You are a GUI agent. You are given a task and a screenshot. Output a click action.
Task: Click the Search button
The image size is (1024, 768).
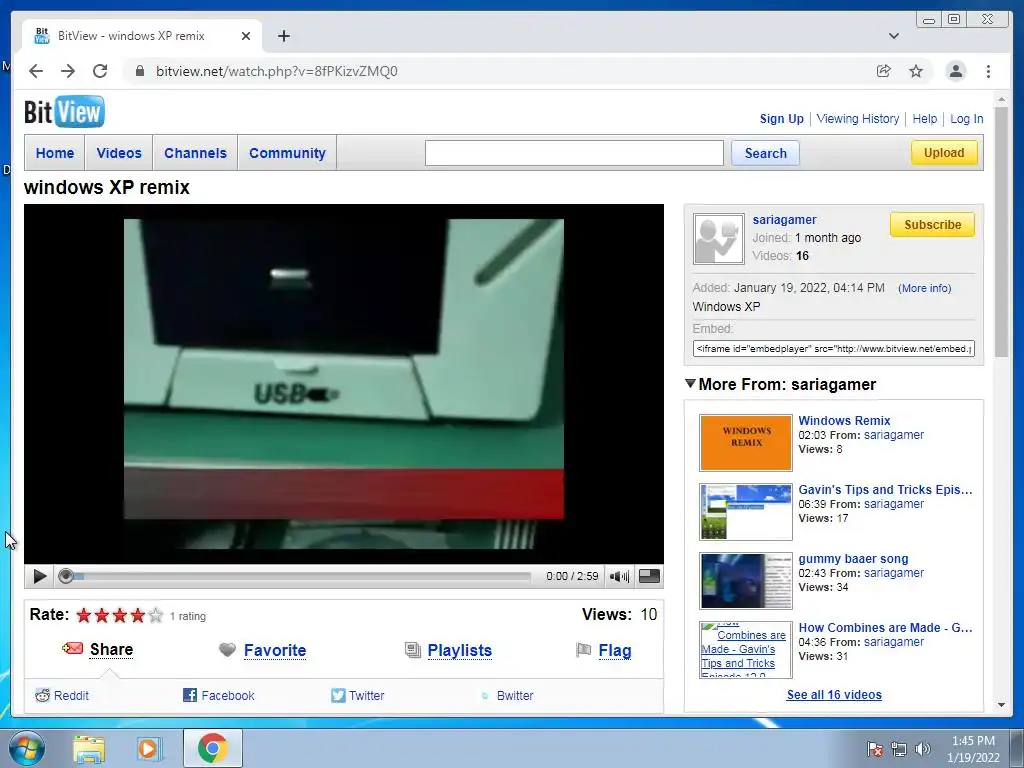coord(765,153)
